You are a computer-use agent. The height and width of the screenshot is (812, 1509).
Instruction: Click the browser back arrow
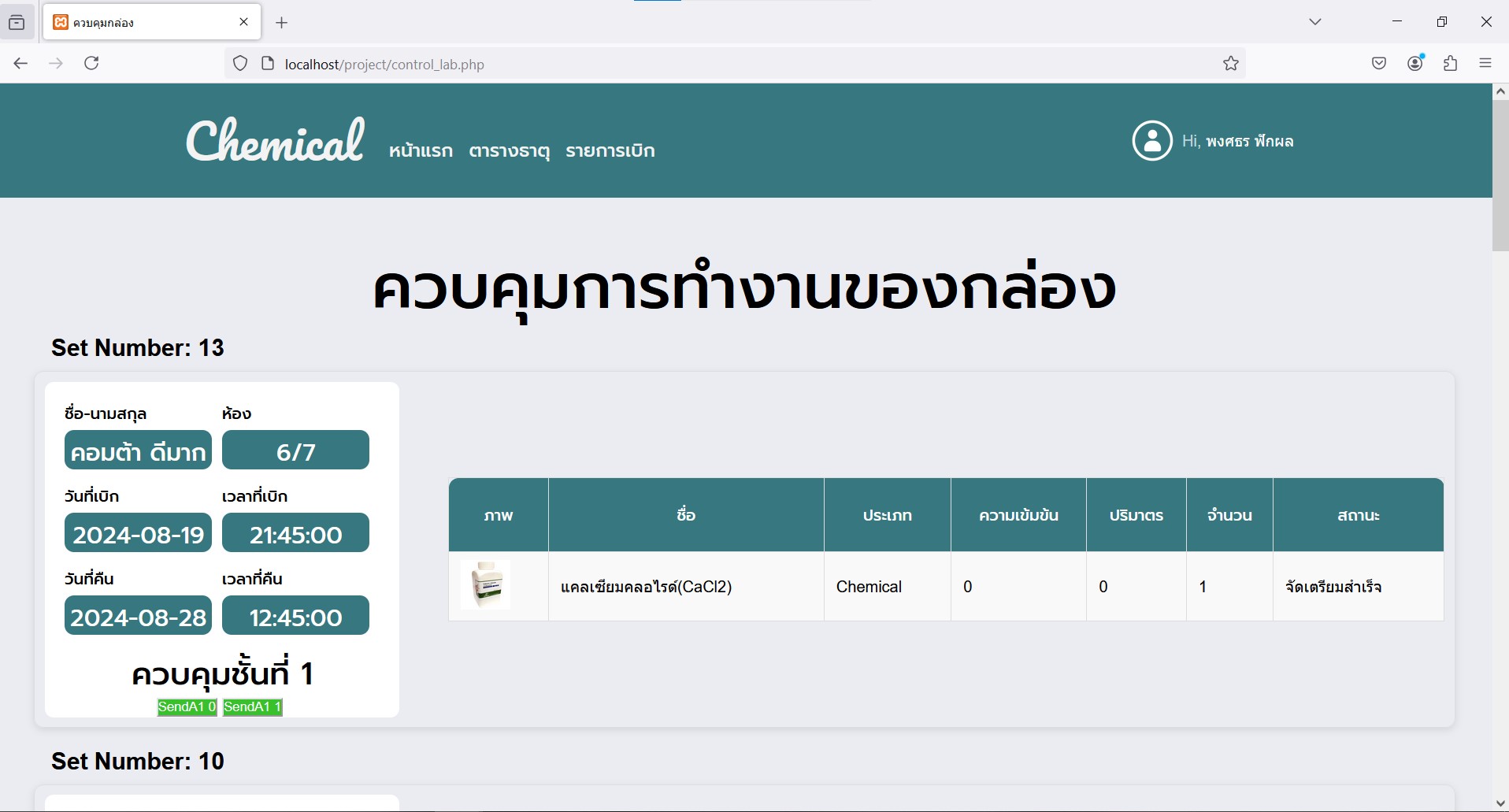coord(20,64)
